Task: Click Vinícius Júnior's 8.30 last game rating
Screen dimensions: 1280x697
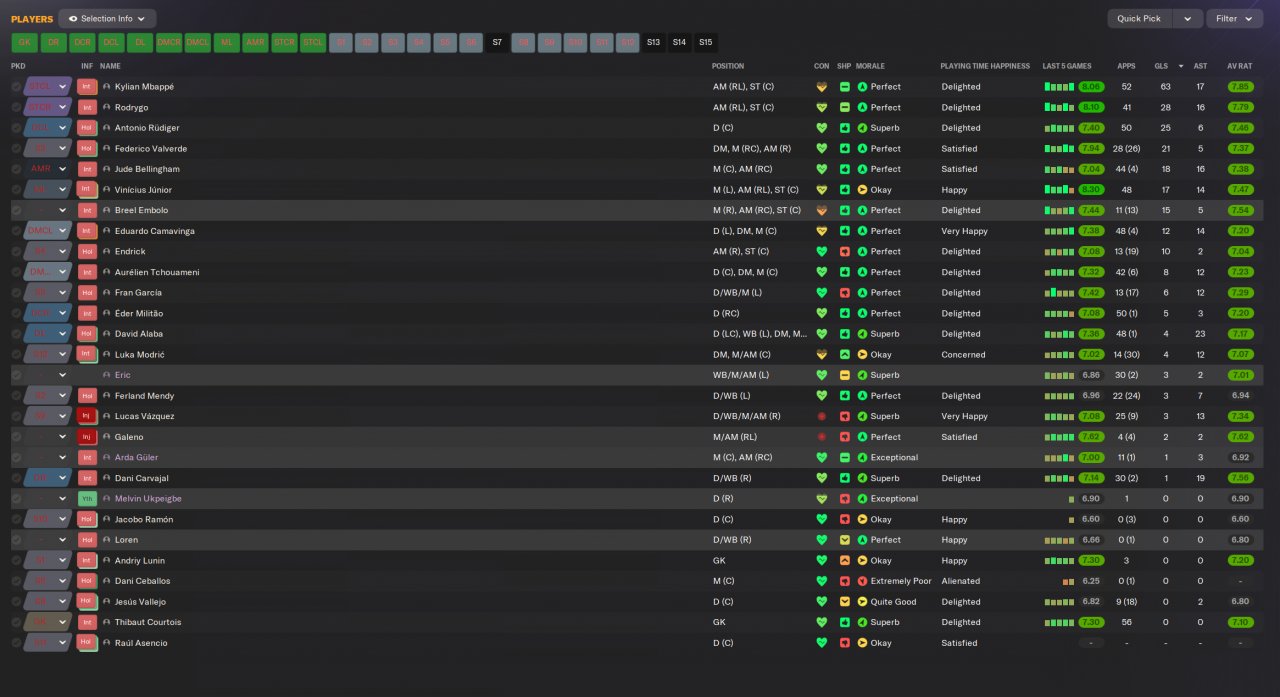Action: [x=1091, y=190]
